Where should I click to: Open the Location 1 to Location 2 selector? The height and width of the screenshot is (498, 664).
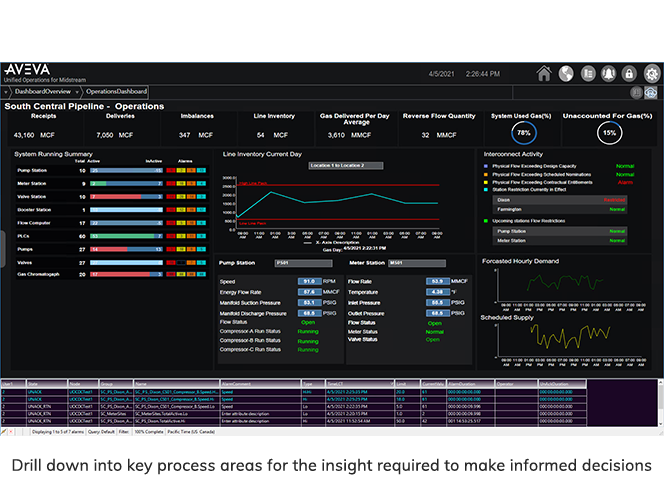346,165
